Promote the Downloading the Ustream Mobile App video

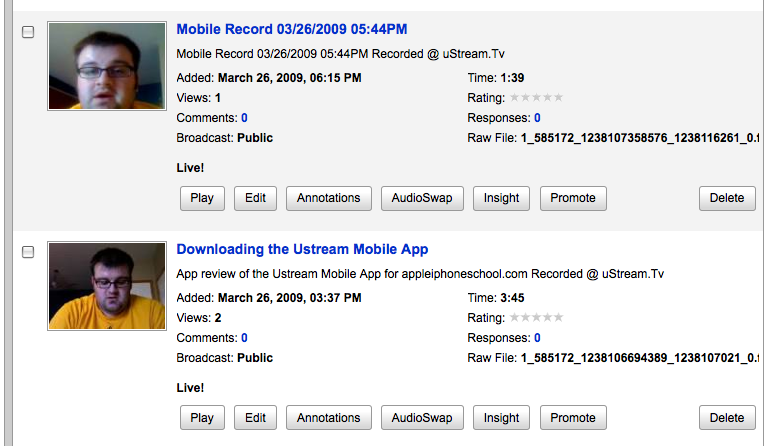pyautogui.click(x=573, y=418)
